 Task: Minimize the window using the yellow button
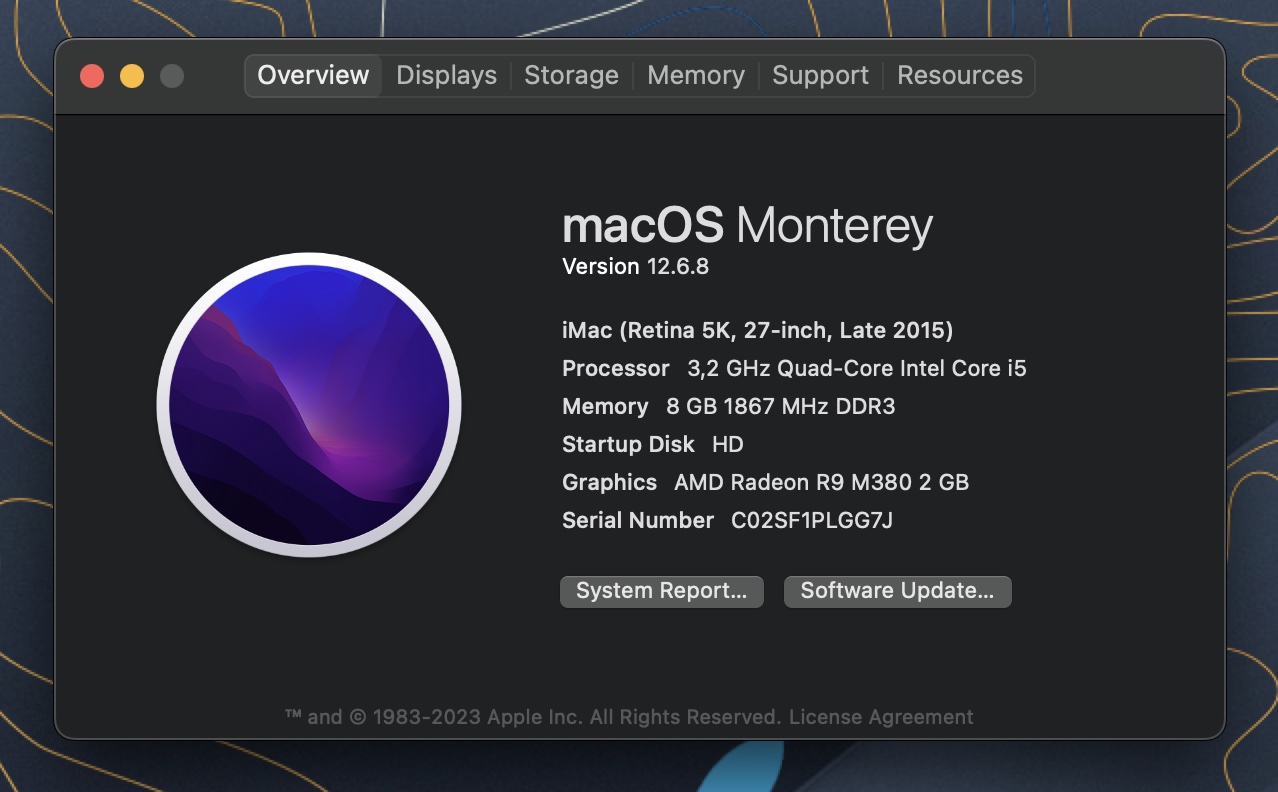tap(132, 76)
